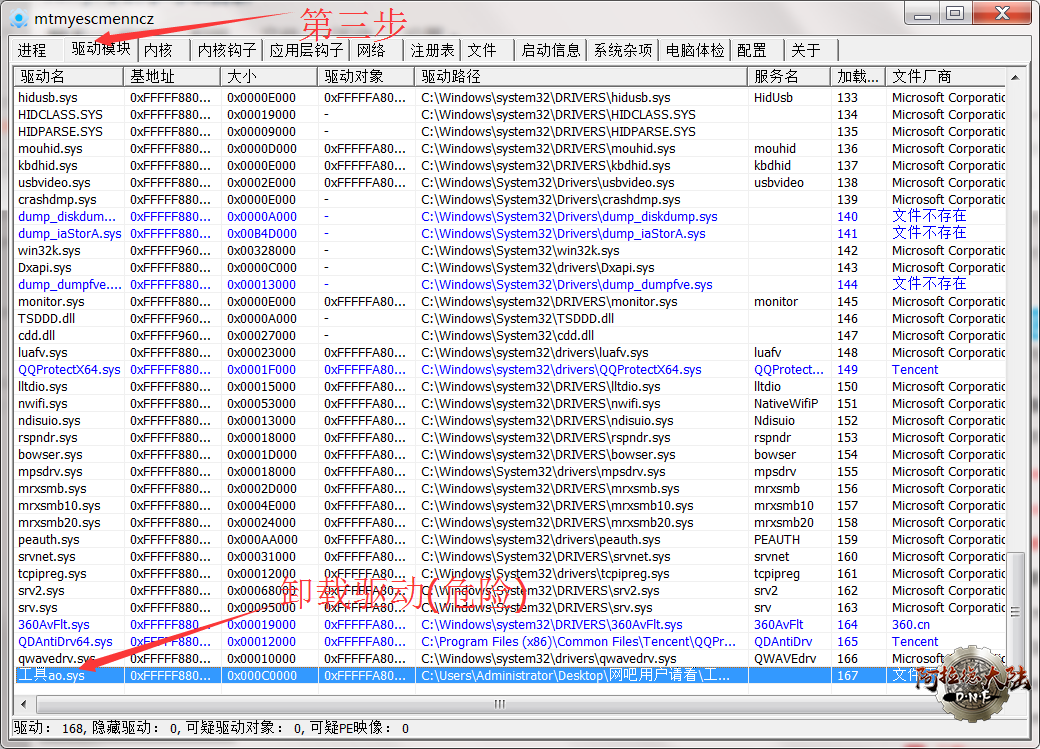The width and height of the screenshot is (1040, 749).
Task: Open the 启动信息 tab
Action: (550, 50)
